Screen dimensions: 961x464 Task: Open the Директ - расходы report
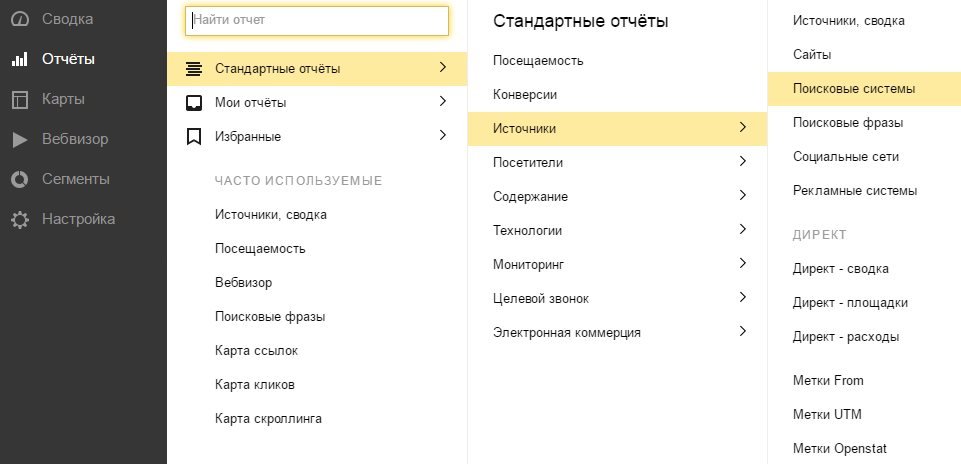(846, 337)
